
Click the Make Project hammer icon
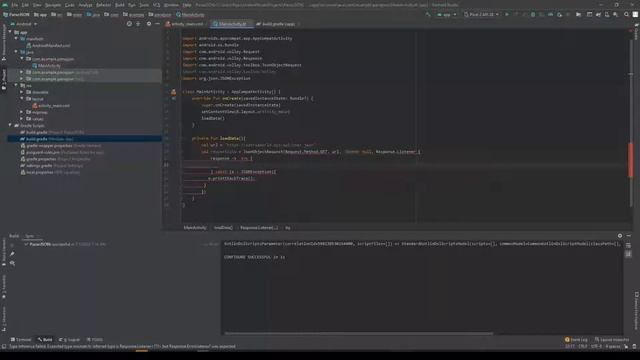point(428,15)
